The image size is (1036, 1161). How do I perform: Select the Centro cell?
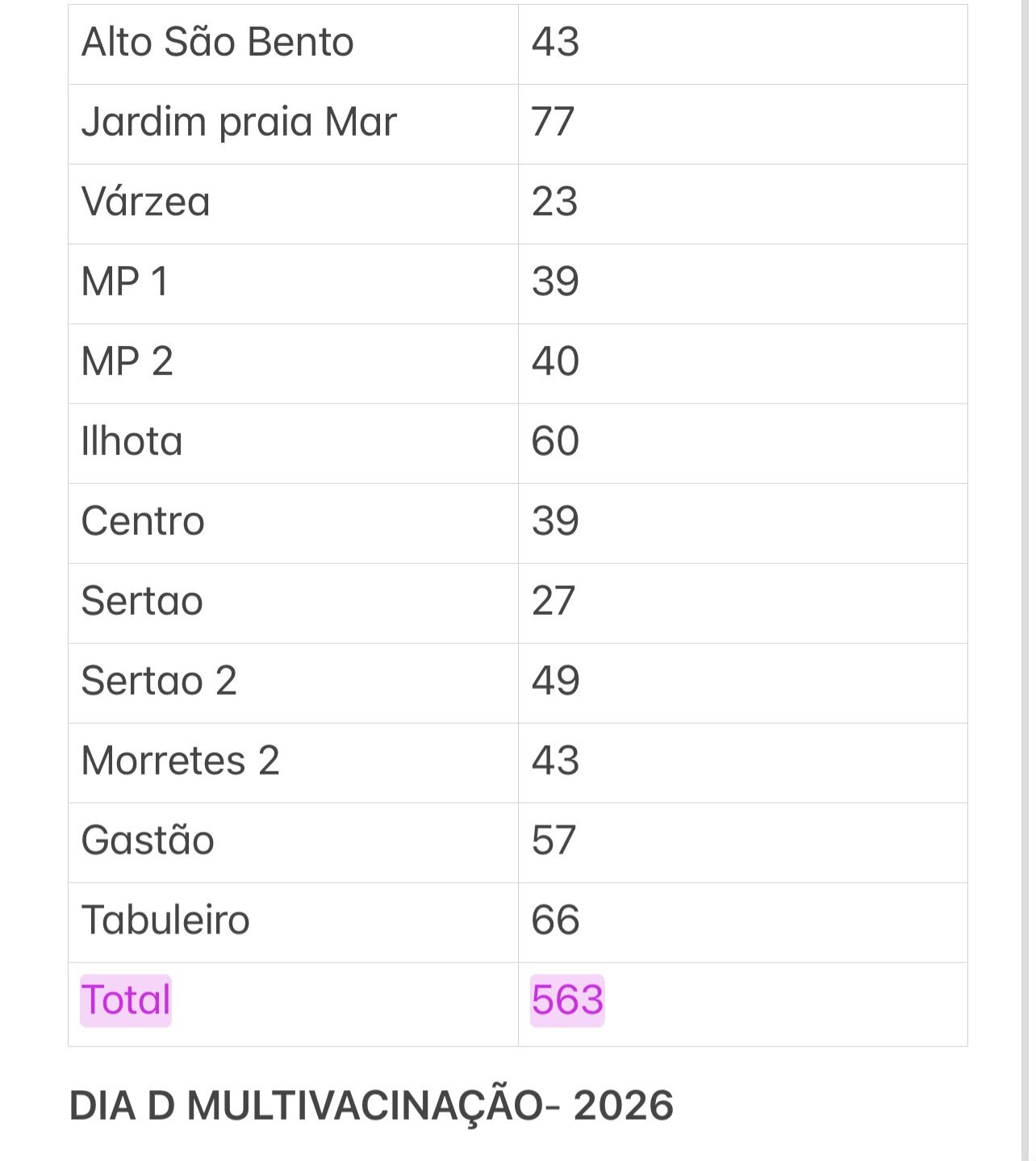coord(293,524)
